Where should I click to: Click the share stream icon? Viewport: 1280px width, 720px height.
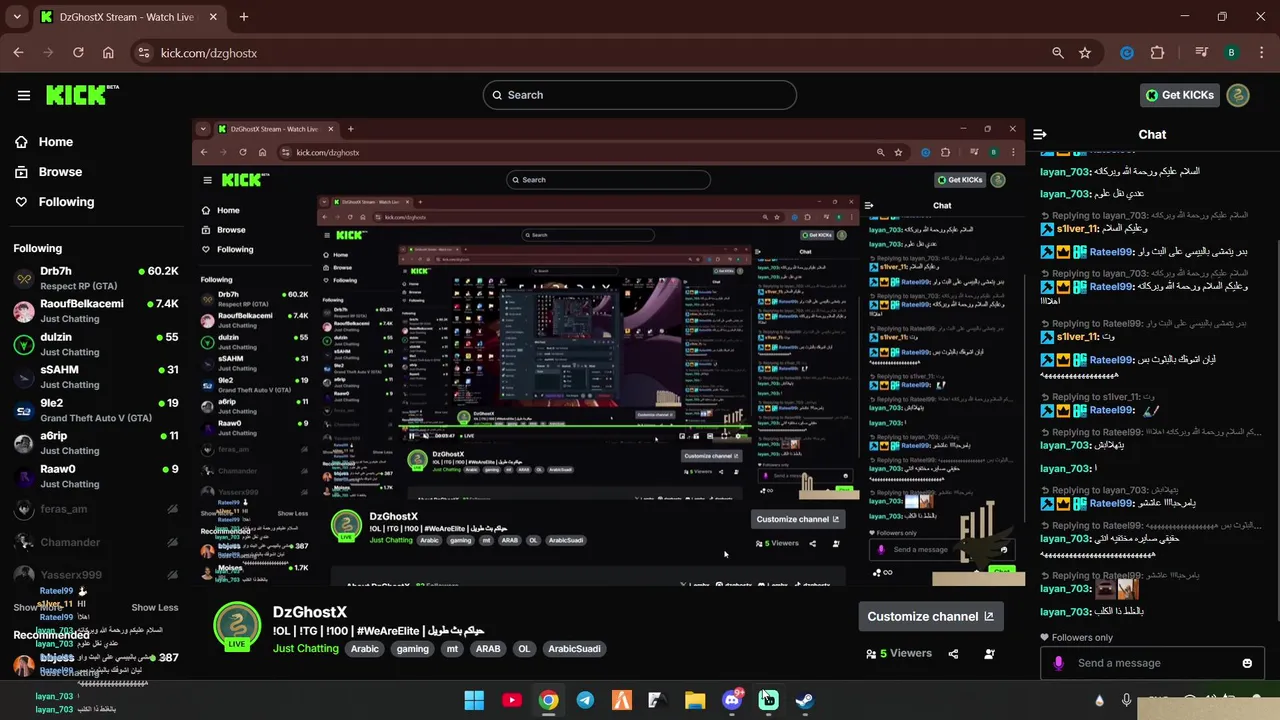click(953, 654)
